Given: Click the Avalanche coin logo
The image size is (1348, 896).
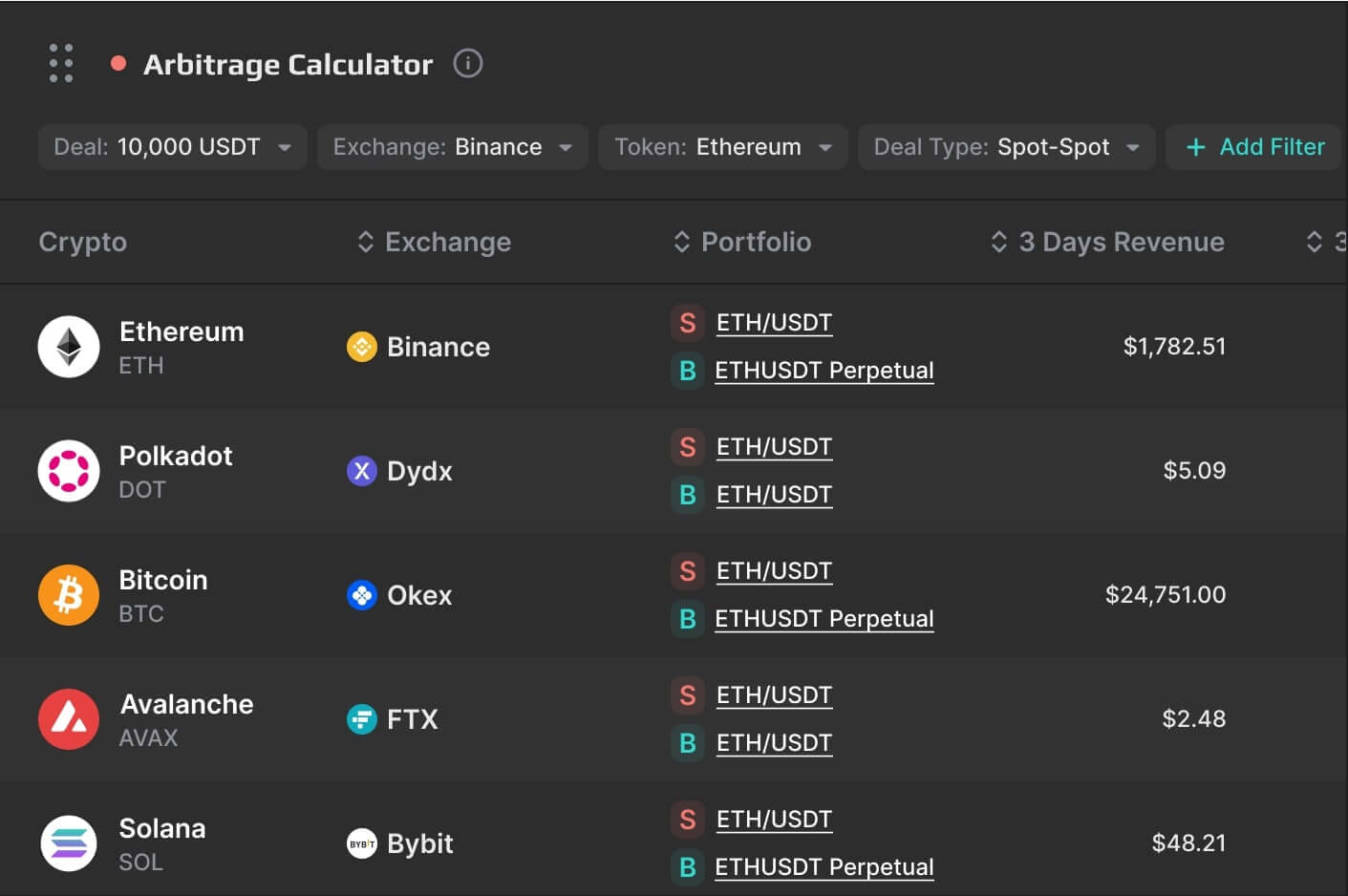Looking at the screenshot, I should [68, 718].
